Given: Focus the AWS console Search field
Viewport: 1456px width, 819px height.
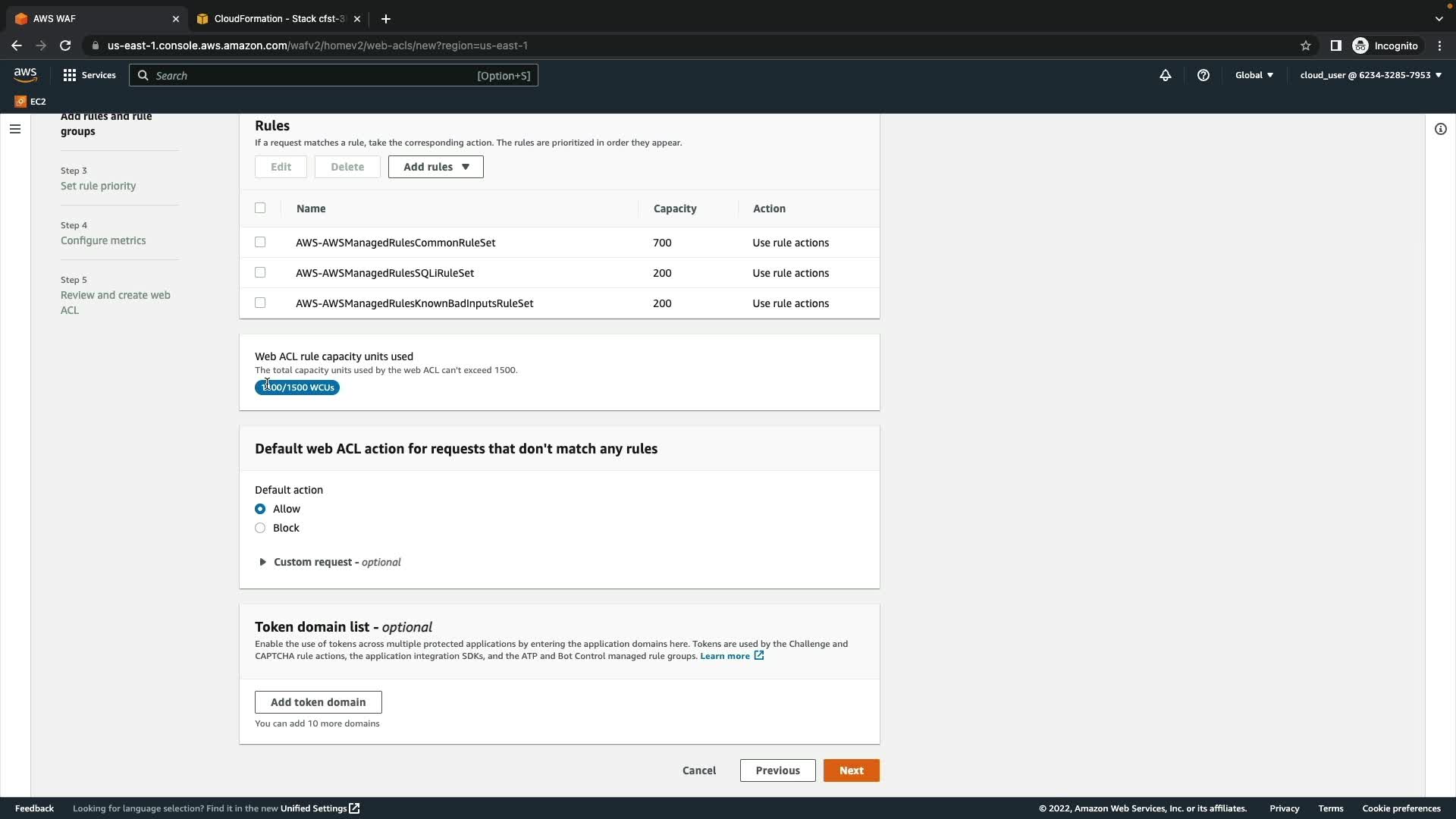Looking at the screenshot, I should (x=311, y=75).
